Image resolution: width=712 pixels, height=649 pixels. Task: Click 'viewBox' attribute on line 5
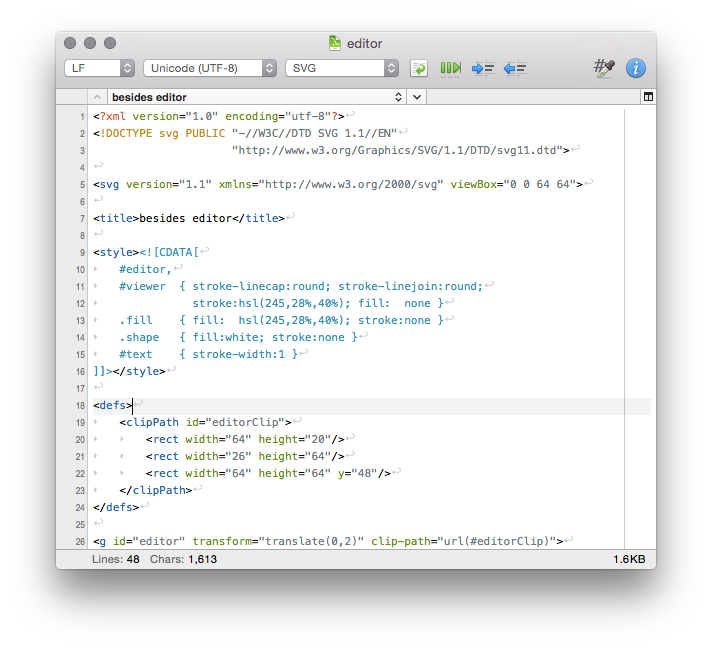pyautogui.click(x=473, y=184)
